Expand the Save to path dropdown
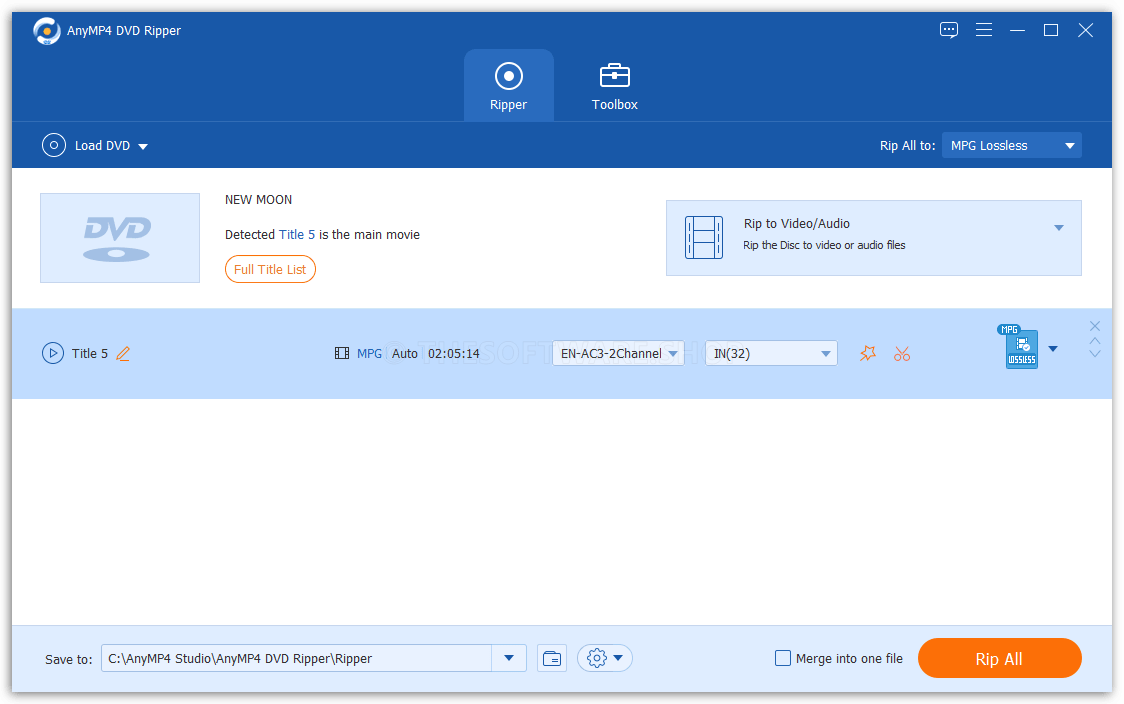Image resolution: width=1124 pixels, height=704 pixels. (509, 659)
